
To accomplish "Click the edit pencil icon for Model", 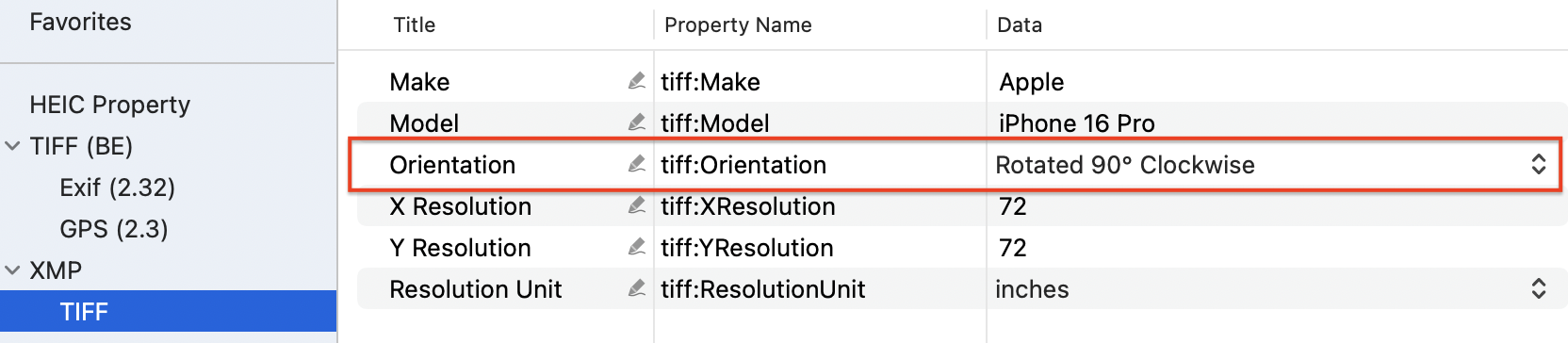I will (637, 122).
